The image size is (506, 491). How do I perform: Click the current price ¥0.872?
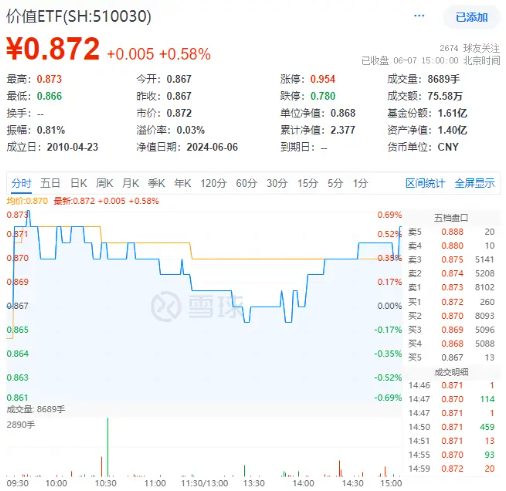53,49
